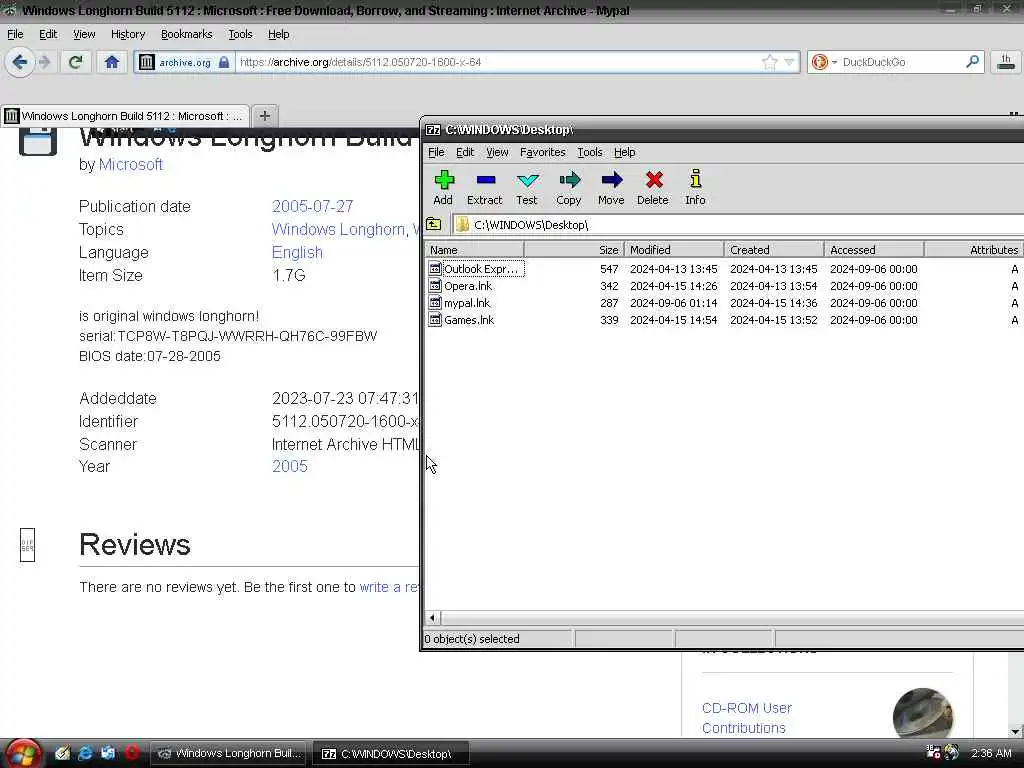
Task: Click the Test toolbar icon in 7-Zip
Action: point(527,187)
